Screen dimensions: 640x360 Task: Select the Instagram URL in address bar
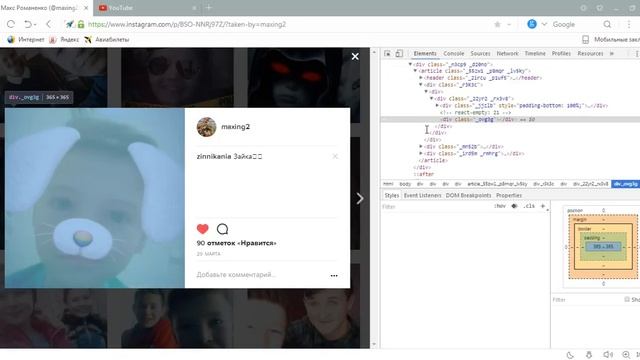click(187, 24)
